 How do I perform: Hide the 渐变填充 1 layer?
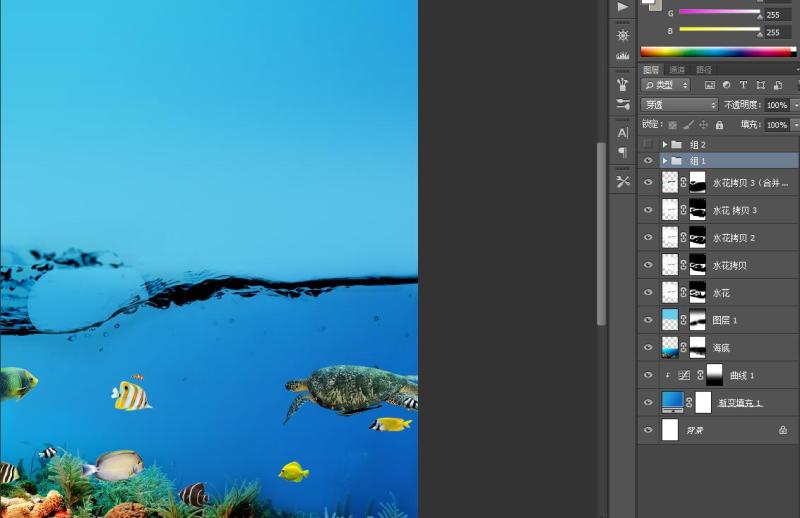648,403
